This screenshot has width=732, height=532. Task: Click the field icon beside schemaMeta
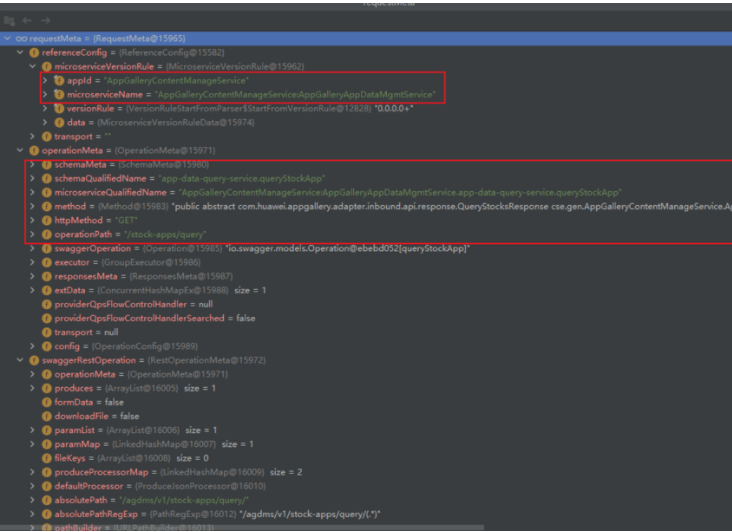(x=47, y=164)
